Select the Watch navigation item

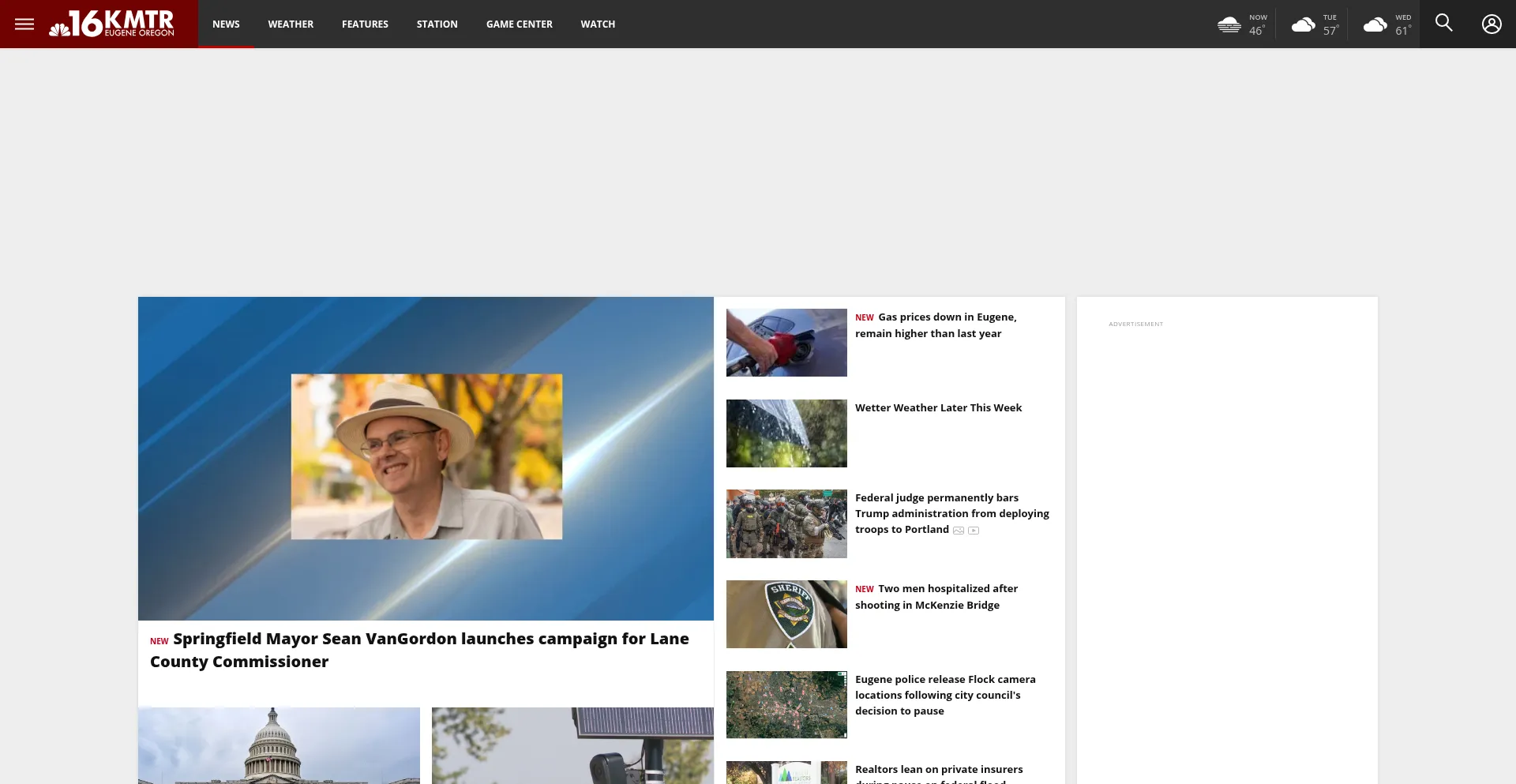point(598,24)
